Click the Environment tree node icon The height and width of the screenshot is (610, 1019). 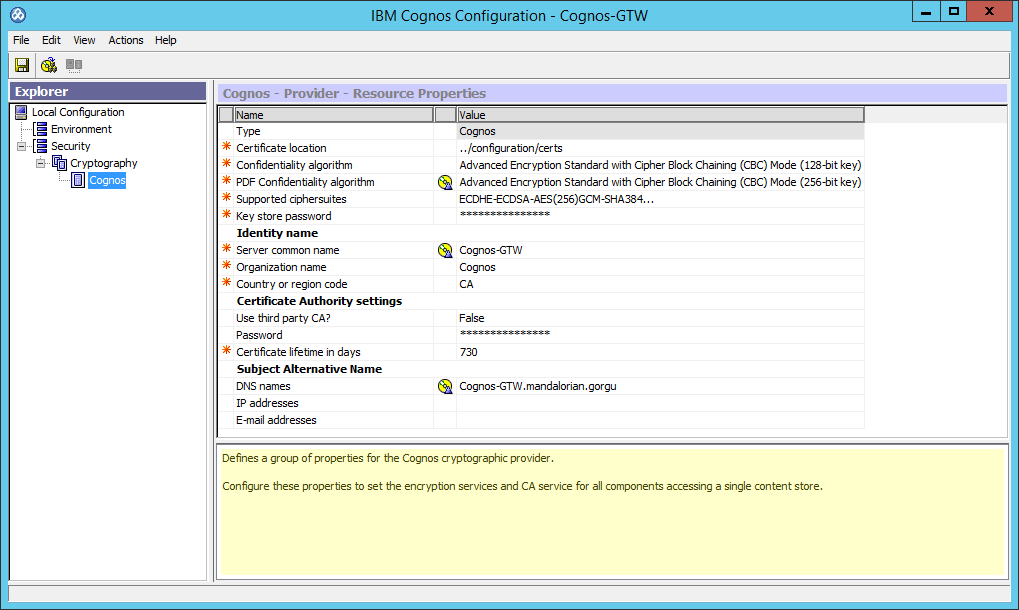40,129
